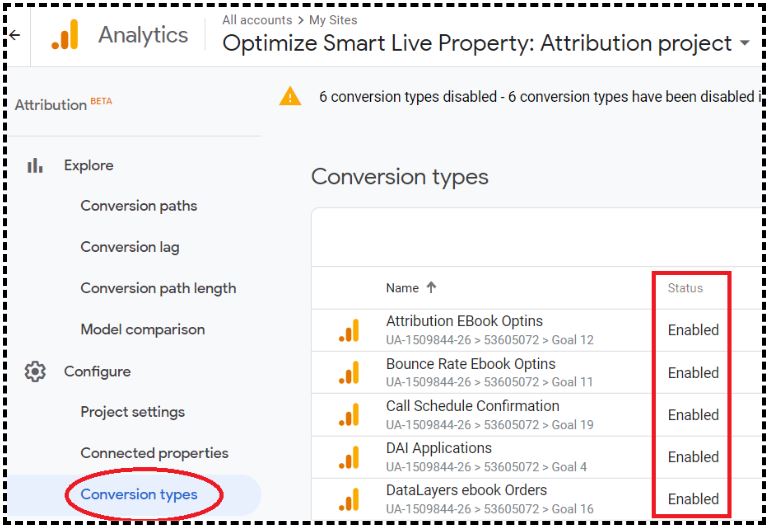Click Enabled status for DAI Applications
The image size is (772, 530).
click(693, 457)
